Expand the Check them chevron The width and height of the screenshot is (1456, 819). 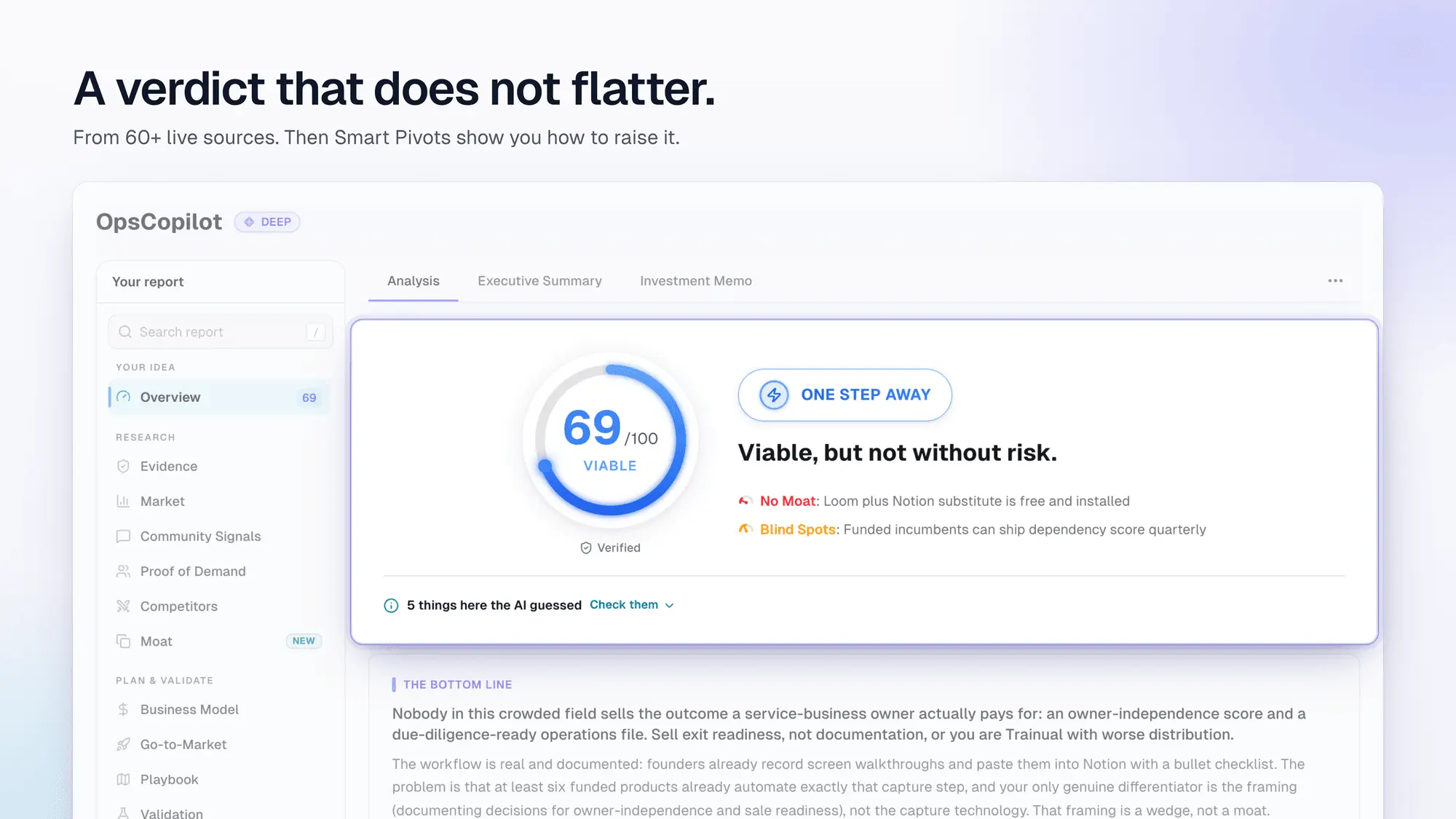[669, 605]
